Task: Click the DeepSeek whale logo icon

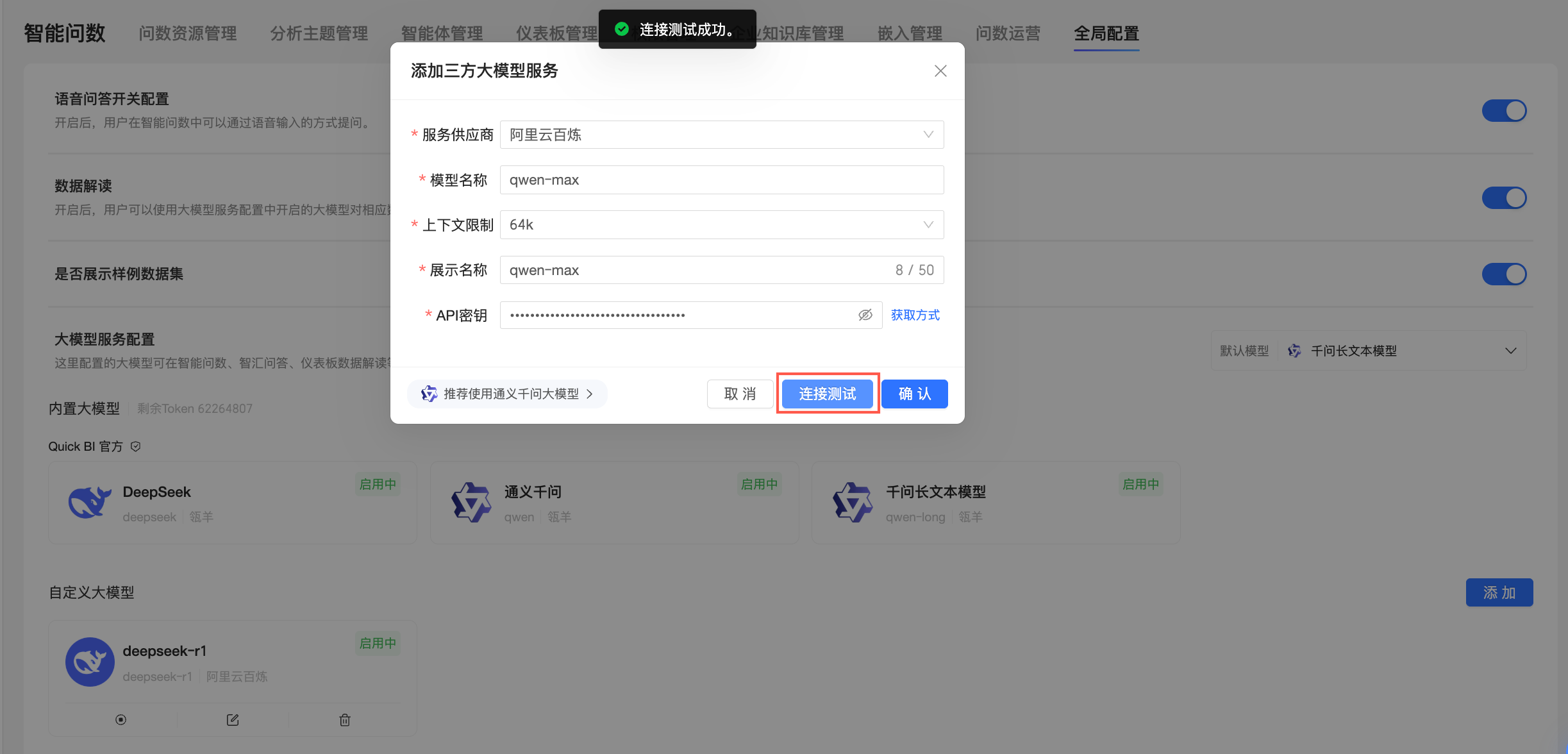Action: (x=90, y=503)
